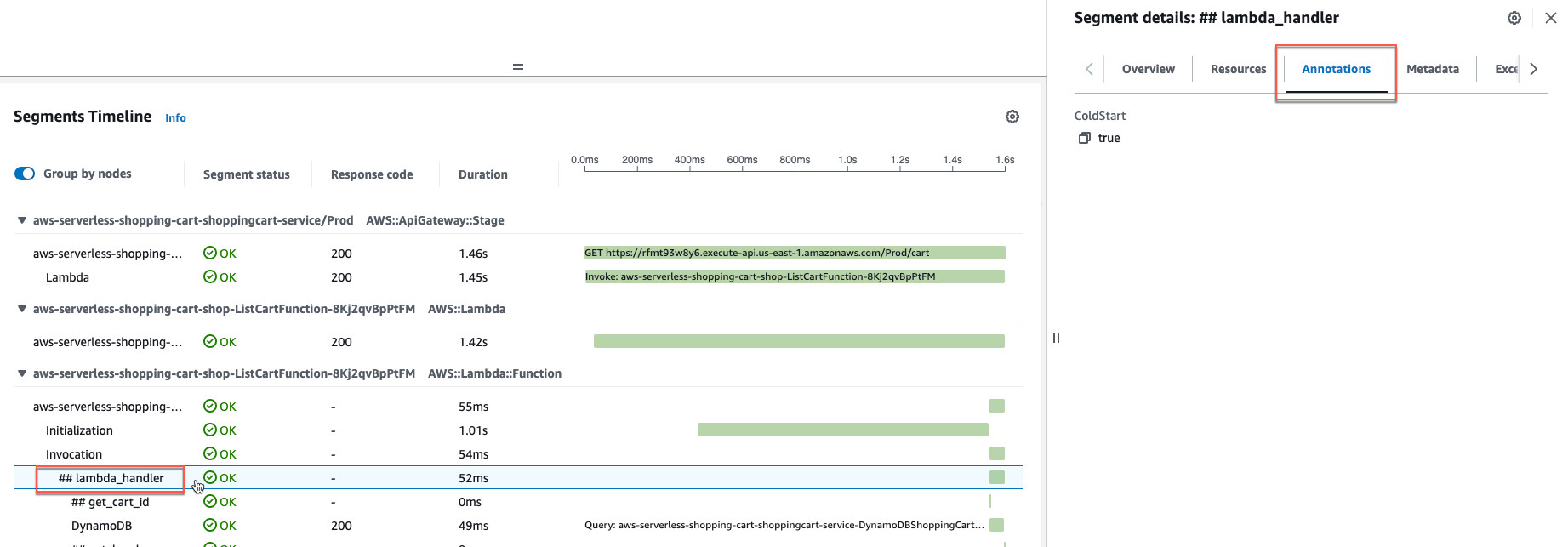Open the partially hidden Exceptions tab
Image resolution: width=1568 pixels, height=547 pixels.
(1506, 69)
